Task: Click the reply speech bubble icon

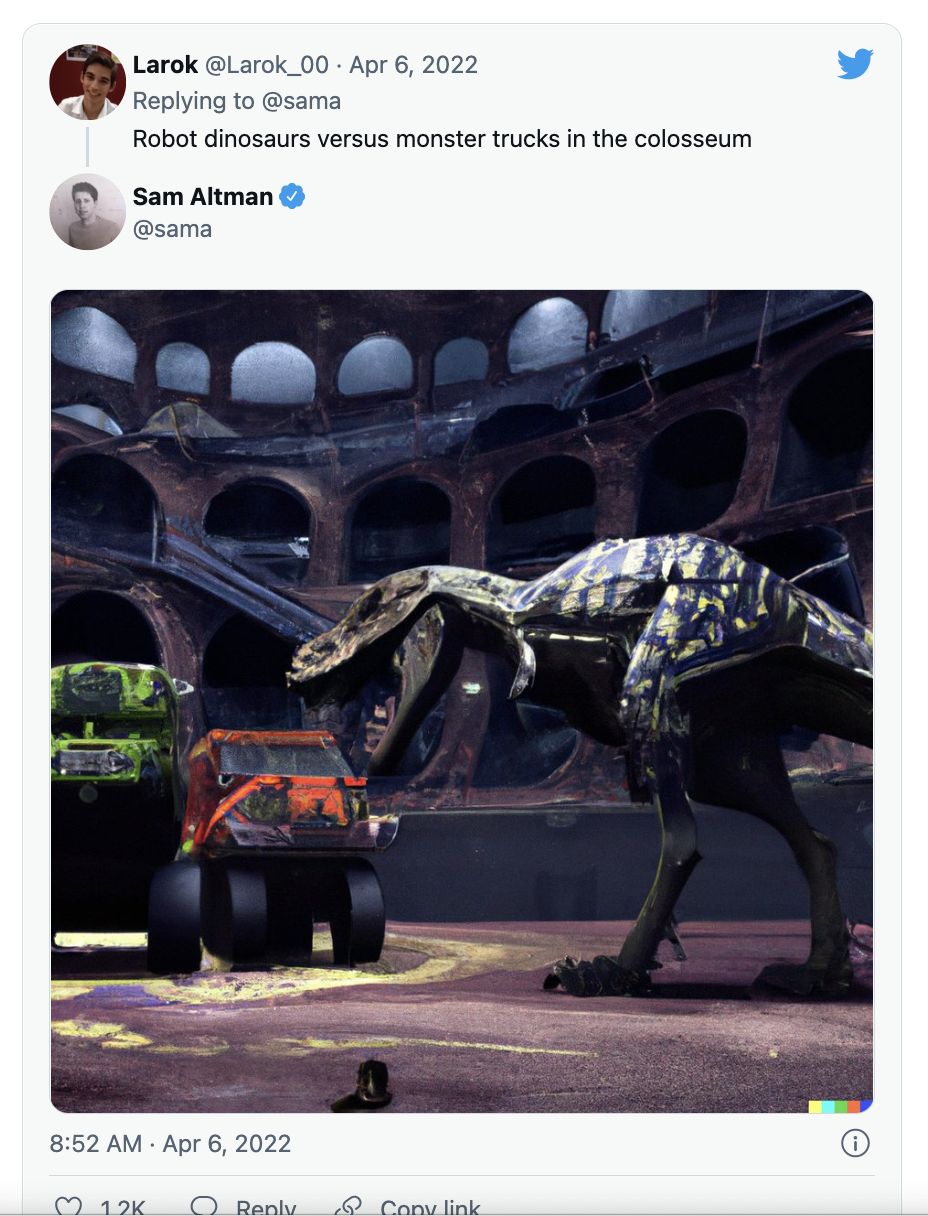Action: pyautogui.click(x=204, y=1206)
